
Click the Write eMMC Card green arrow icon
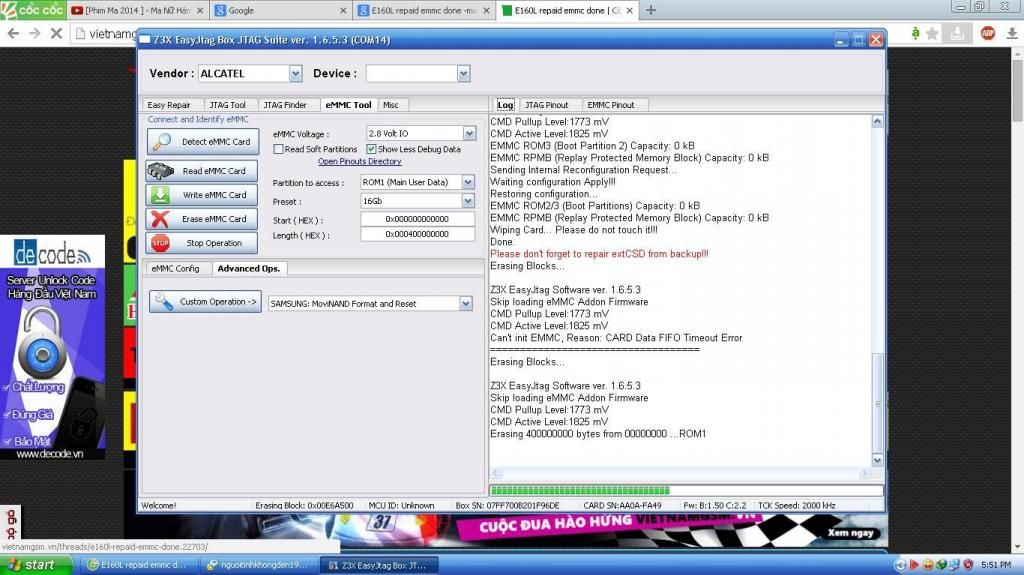pyautogui.click(x=160, y=195)
